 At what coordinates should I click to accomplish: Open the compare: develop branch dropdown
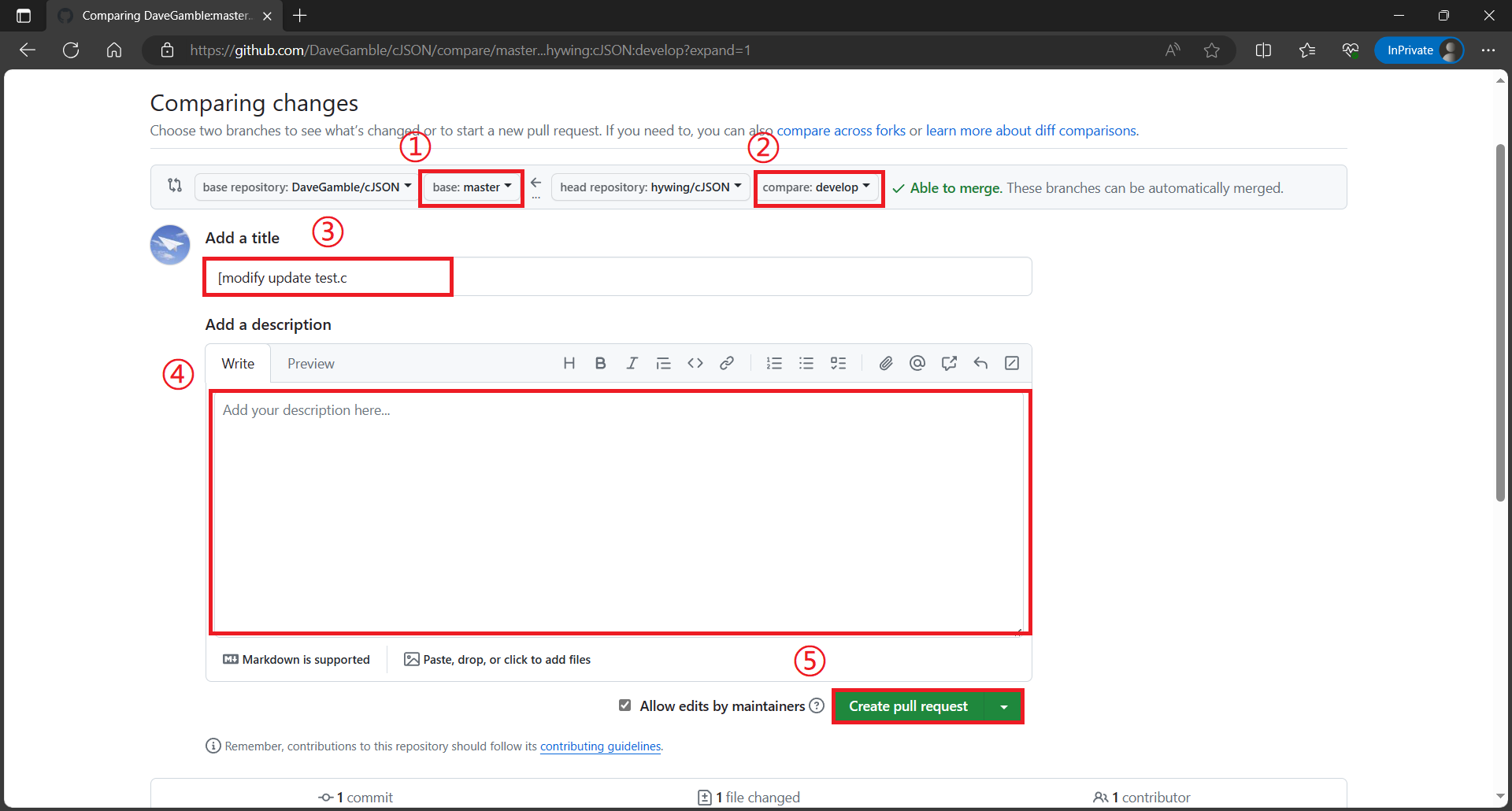pos(817,187)
